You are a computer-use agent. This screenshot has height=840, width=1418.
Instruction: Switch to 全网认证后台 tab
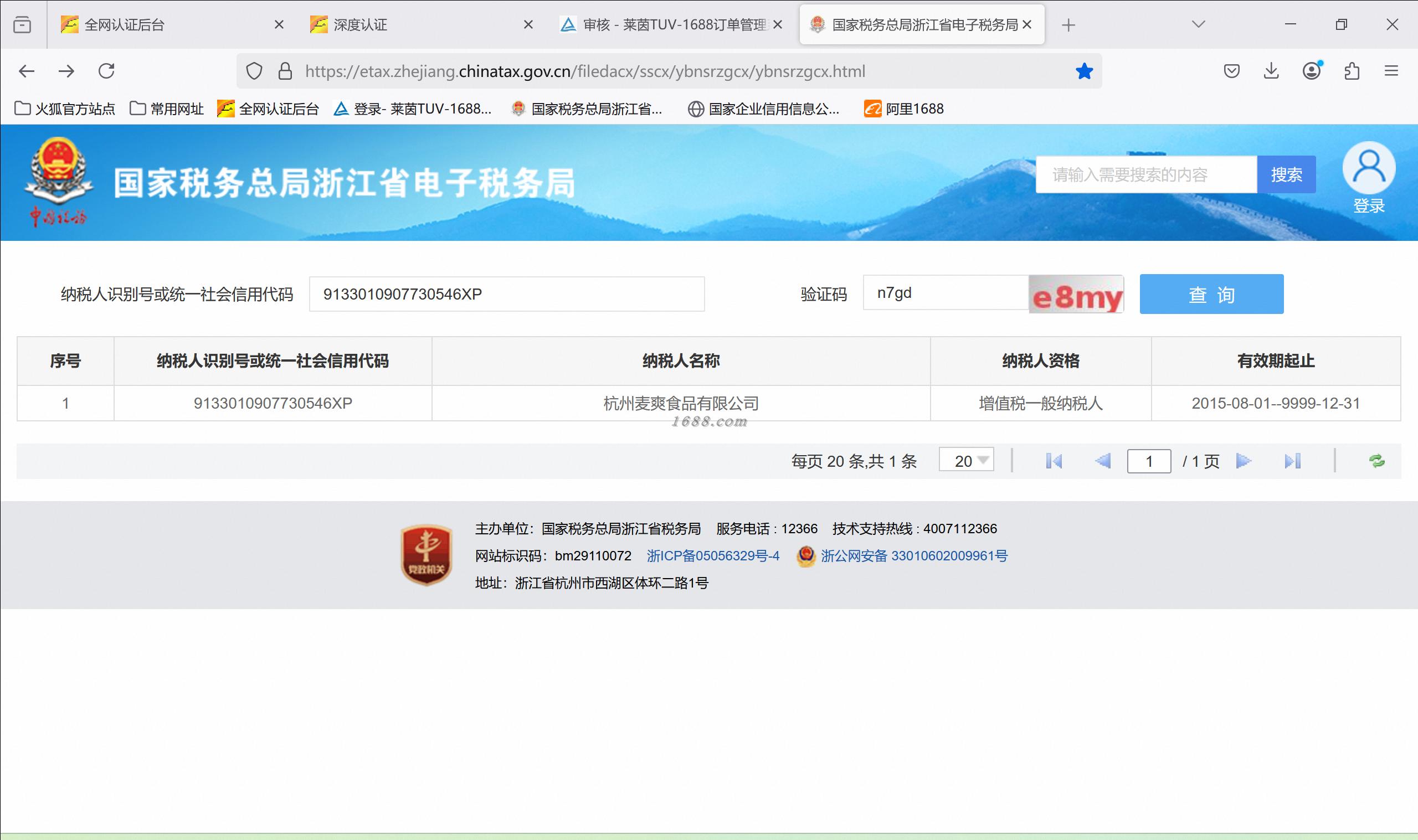pyautogui.click(x=125, y=25)
